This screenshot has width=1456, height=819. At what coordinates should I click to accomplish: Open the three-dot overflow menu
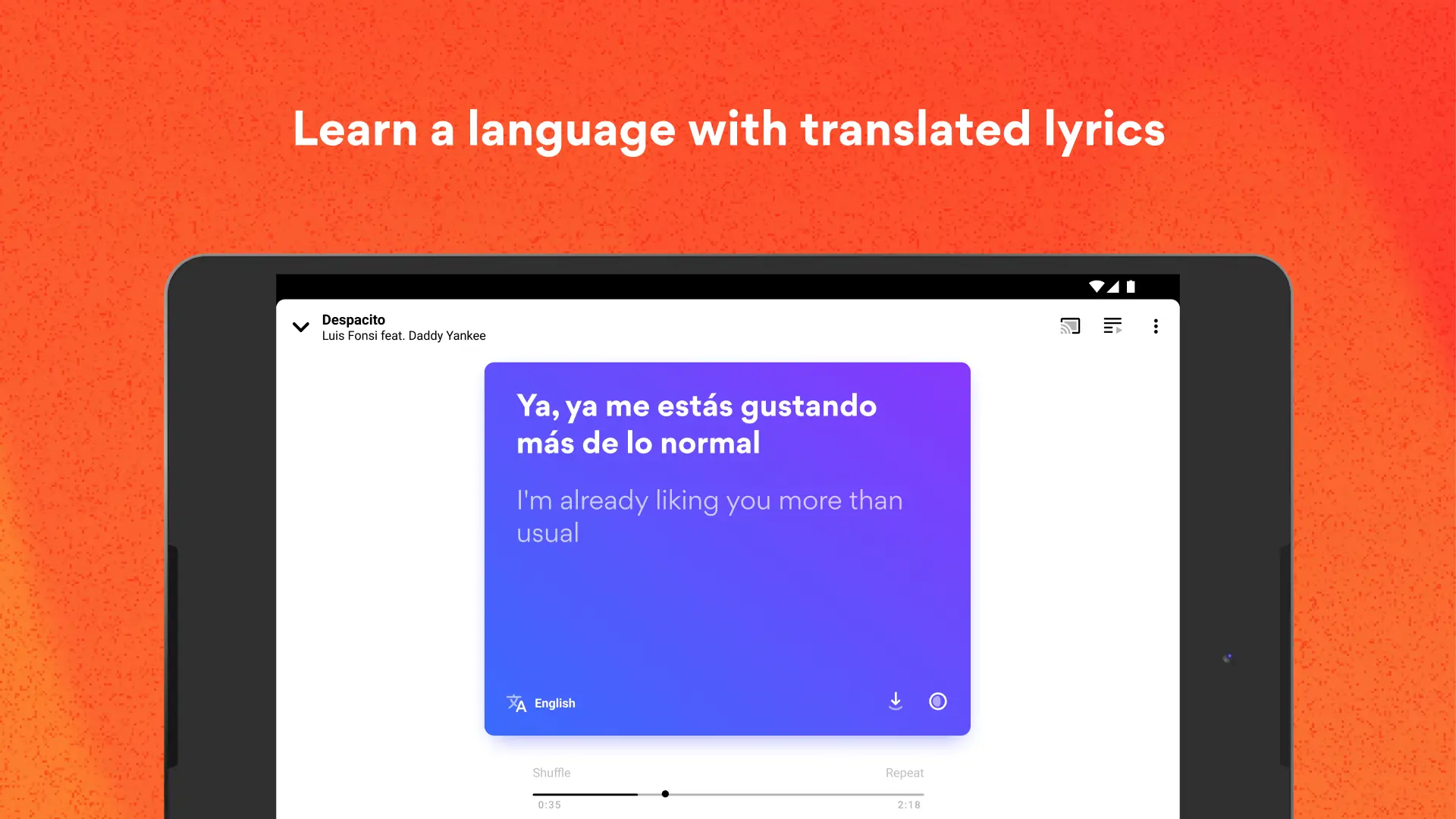coord(1156,326)
